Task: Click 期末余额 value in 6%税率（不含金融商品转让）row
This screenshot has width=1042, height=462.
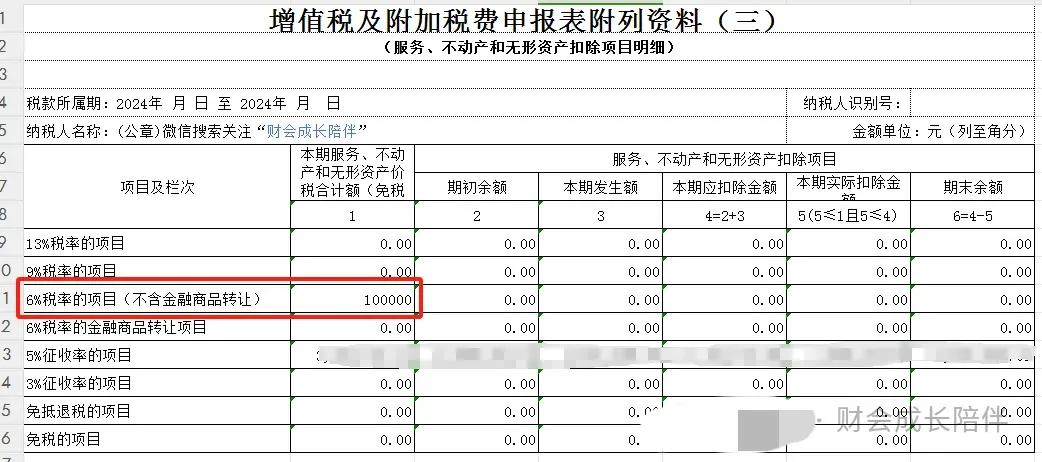Action: [x=973, y=299]
